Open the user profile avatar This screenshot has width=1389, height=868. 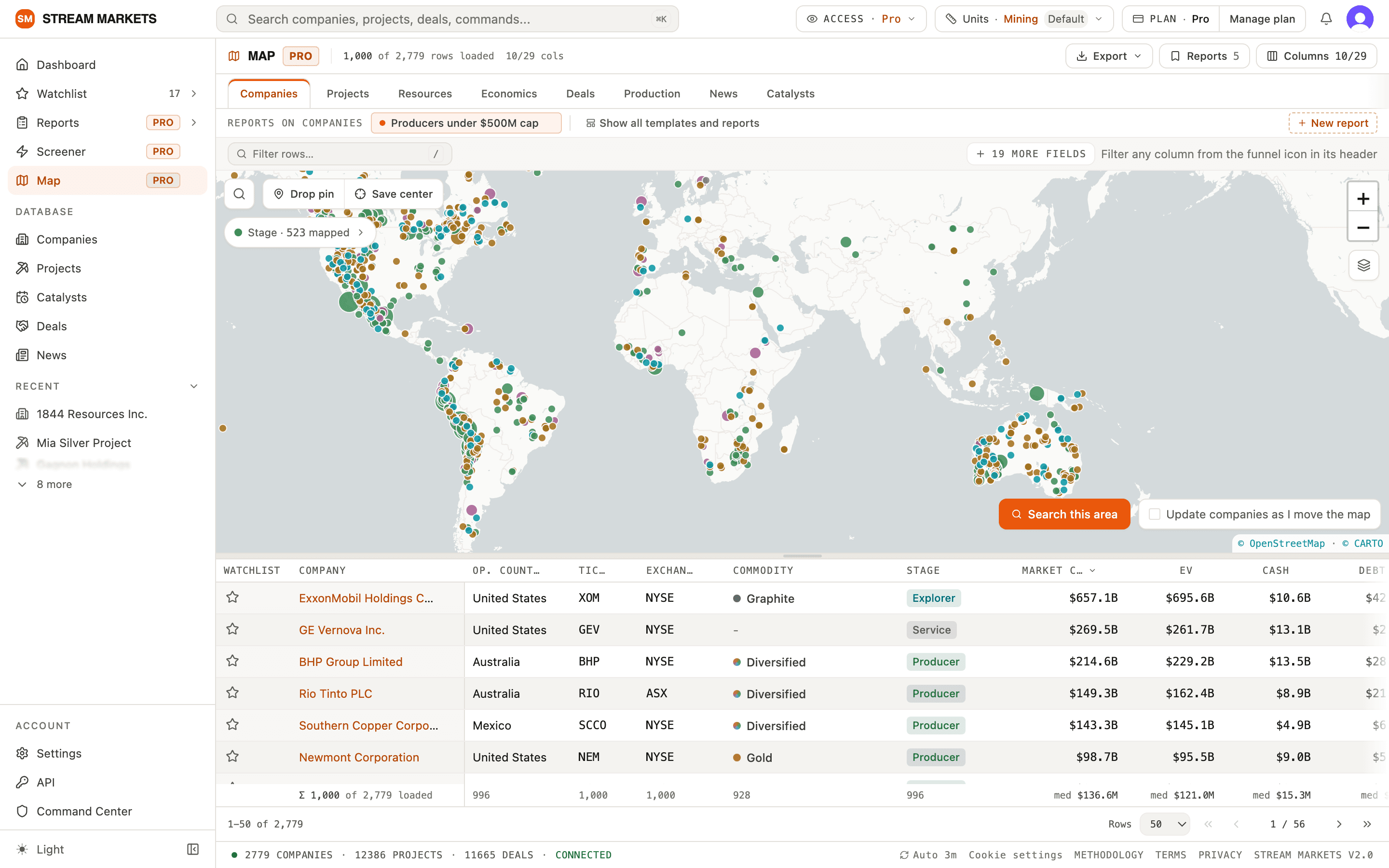click(x=1360, y=19)
